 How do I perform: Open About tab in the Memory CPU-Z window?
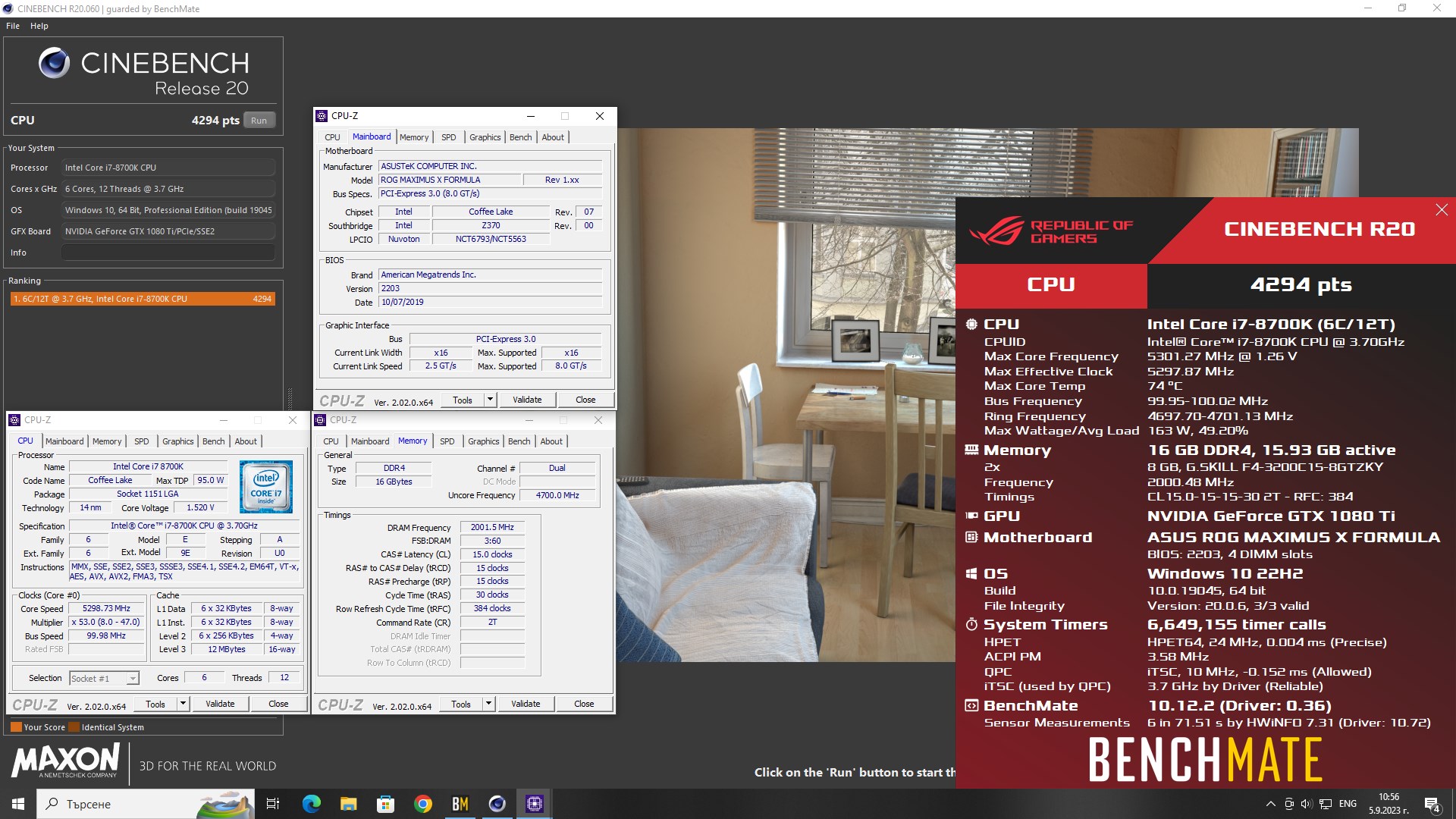coord(551,441)
